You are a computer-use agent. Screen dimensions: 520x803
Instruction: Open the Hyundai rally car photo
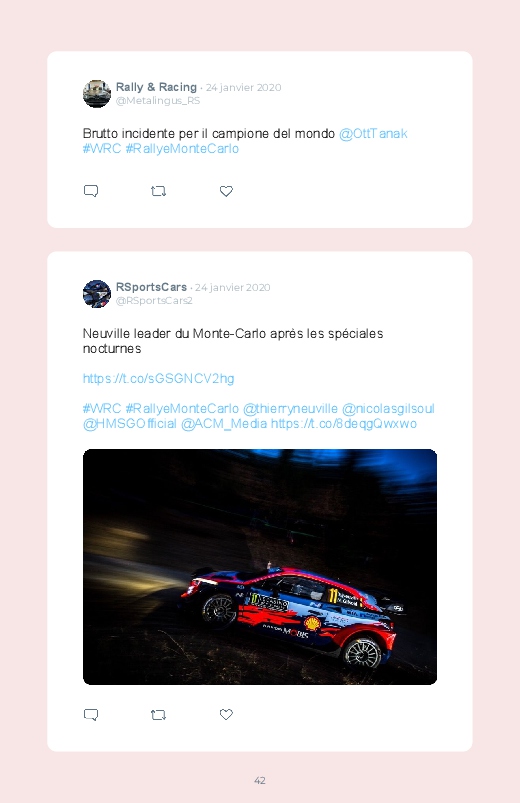pyautogui.click(x=260, y=567)
